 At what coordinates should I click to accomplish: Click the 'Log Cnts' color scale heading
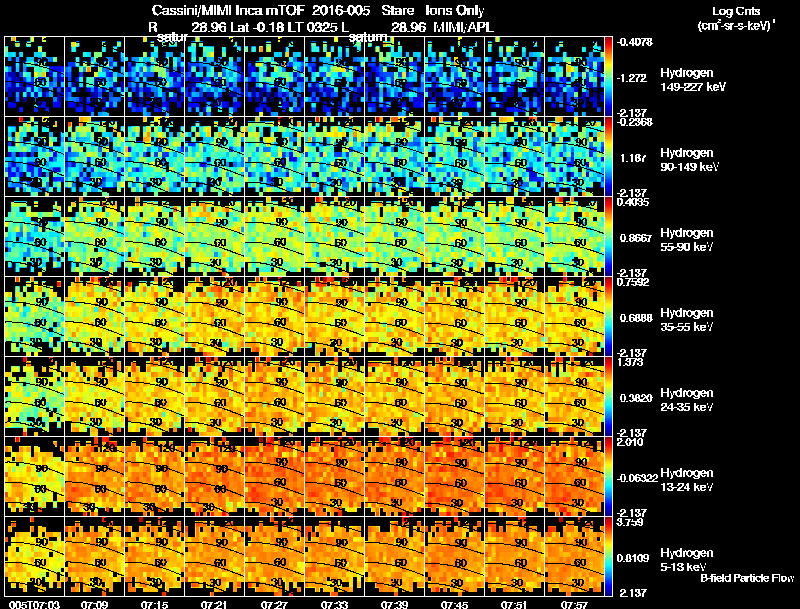(x=736, y=11)
